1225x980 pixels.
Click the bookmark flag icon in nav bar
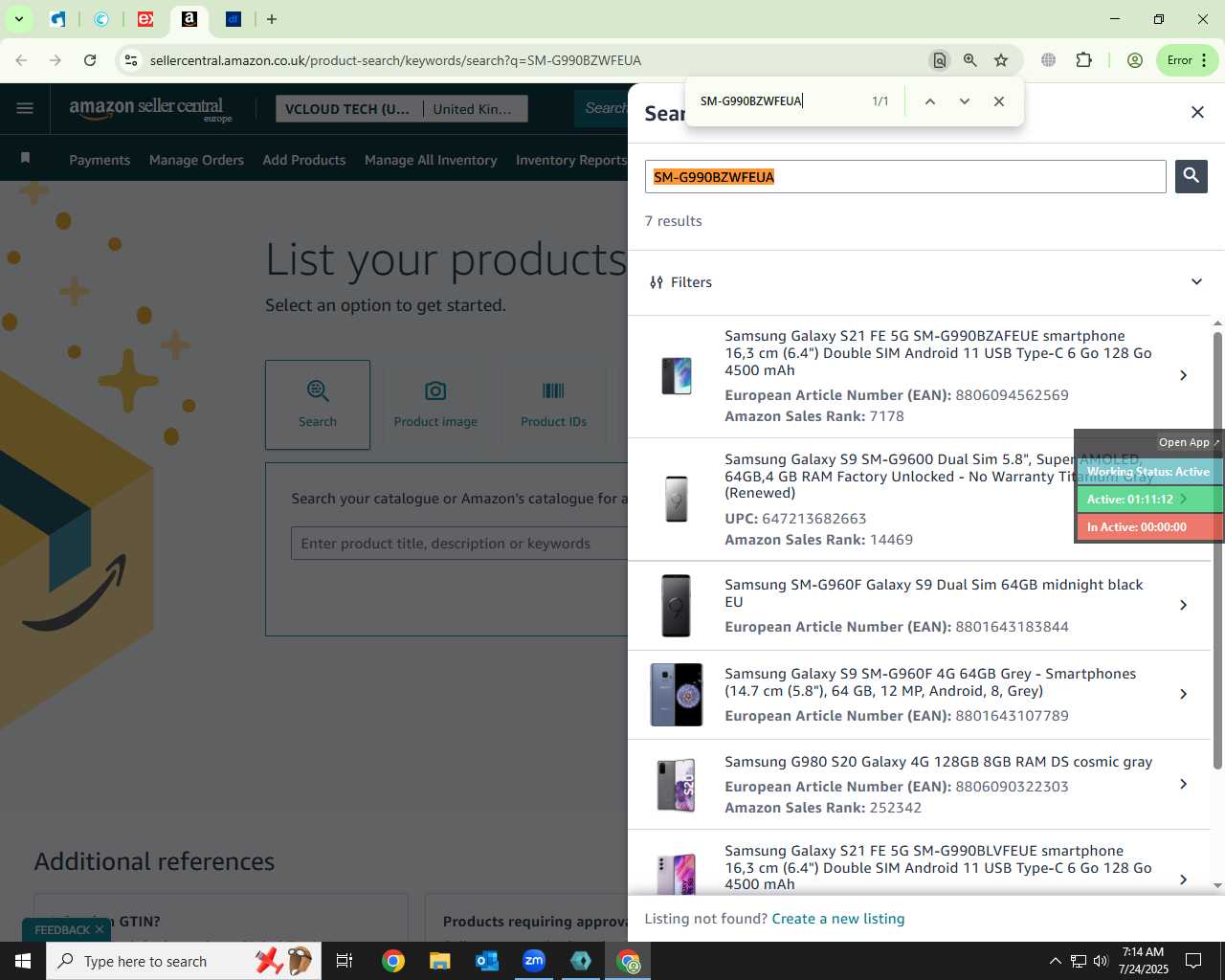click(x=26, y=158)
